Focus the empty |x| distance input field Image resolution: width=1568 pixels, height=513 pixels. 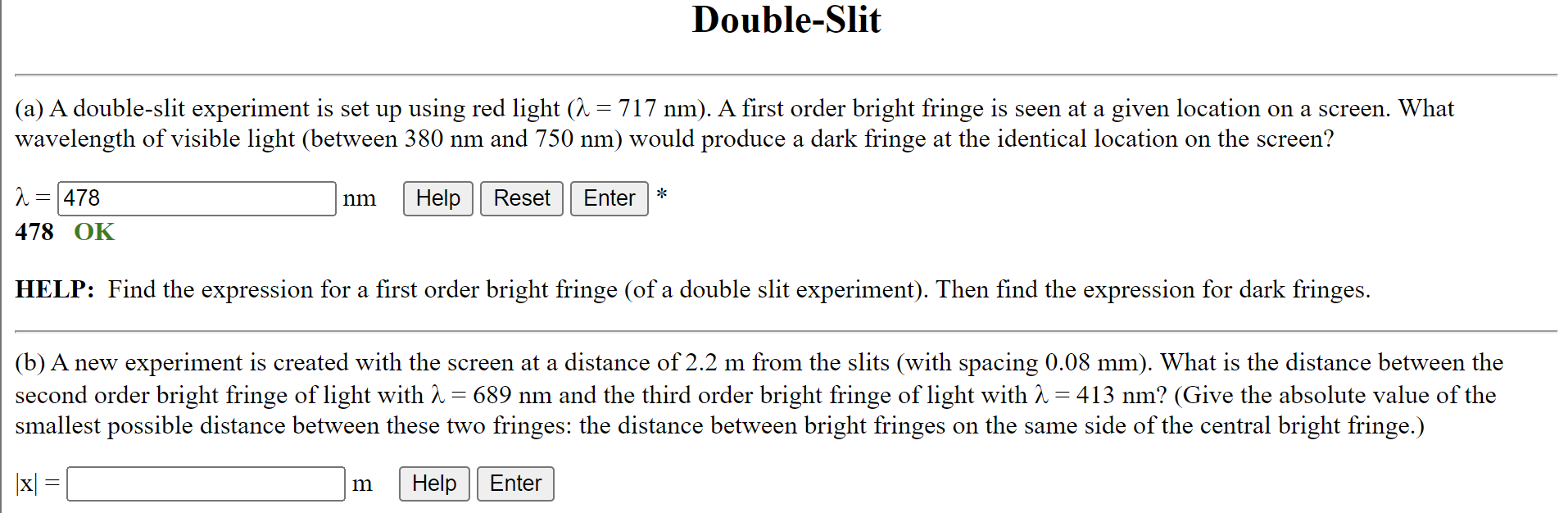206,483
